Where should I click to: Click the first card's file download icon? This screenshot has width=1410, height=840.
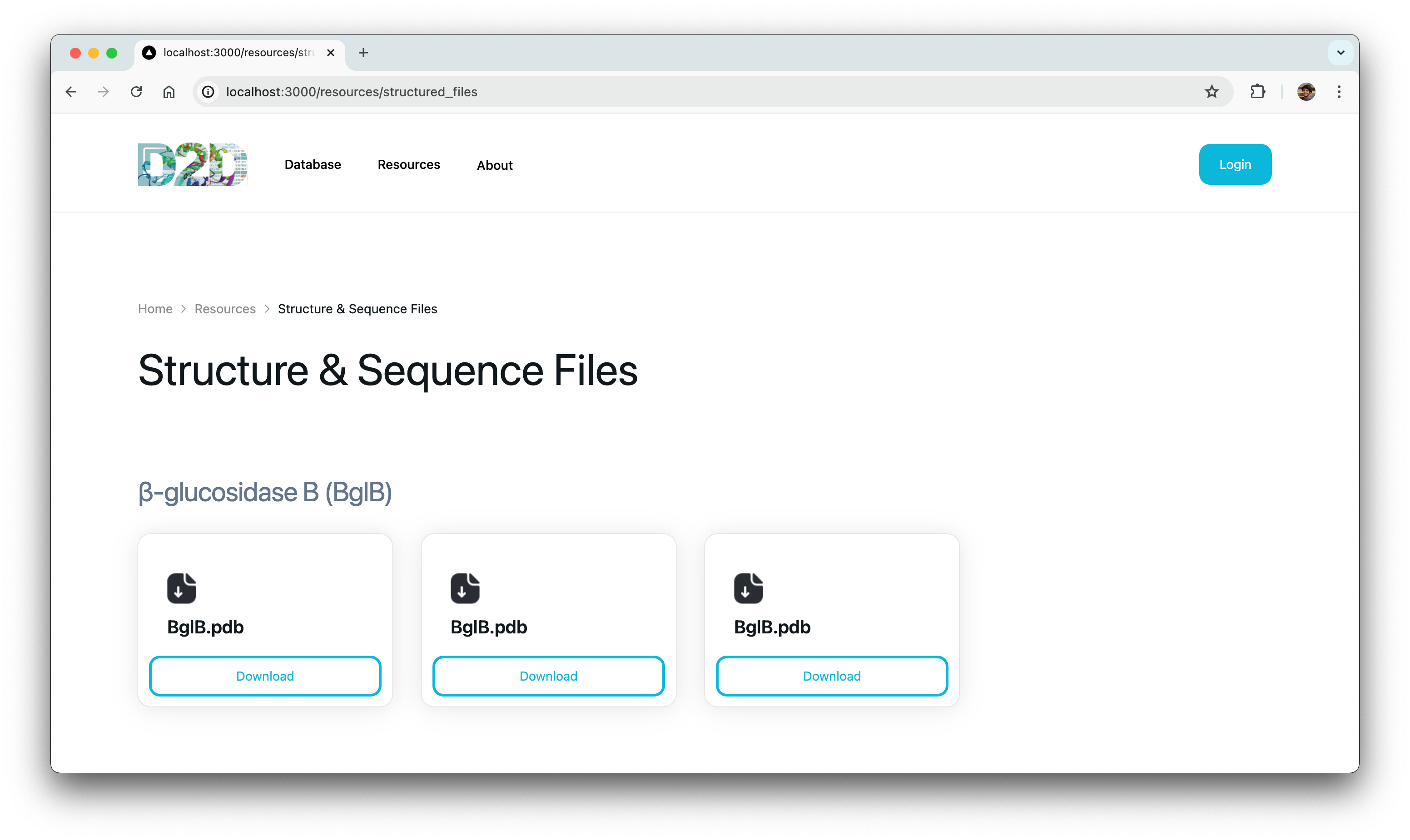pyautogui.click(x=181, y=588)
